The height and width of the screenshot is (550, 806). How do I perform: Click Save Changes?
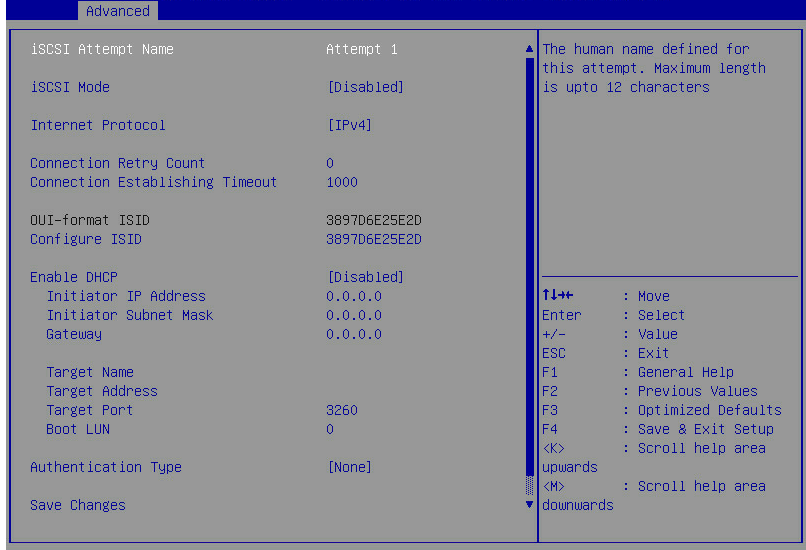[x=78, y=506]
